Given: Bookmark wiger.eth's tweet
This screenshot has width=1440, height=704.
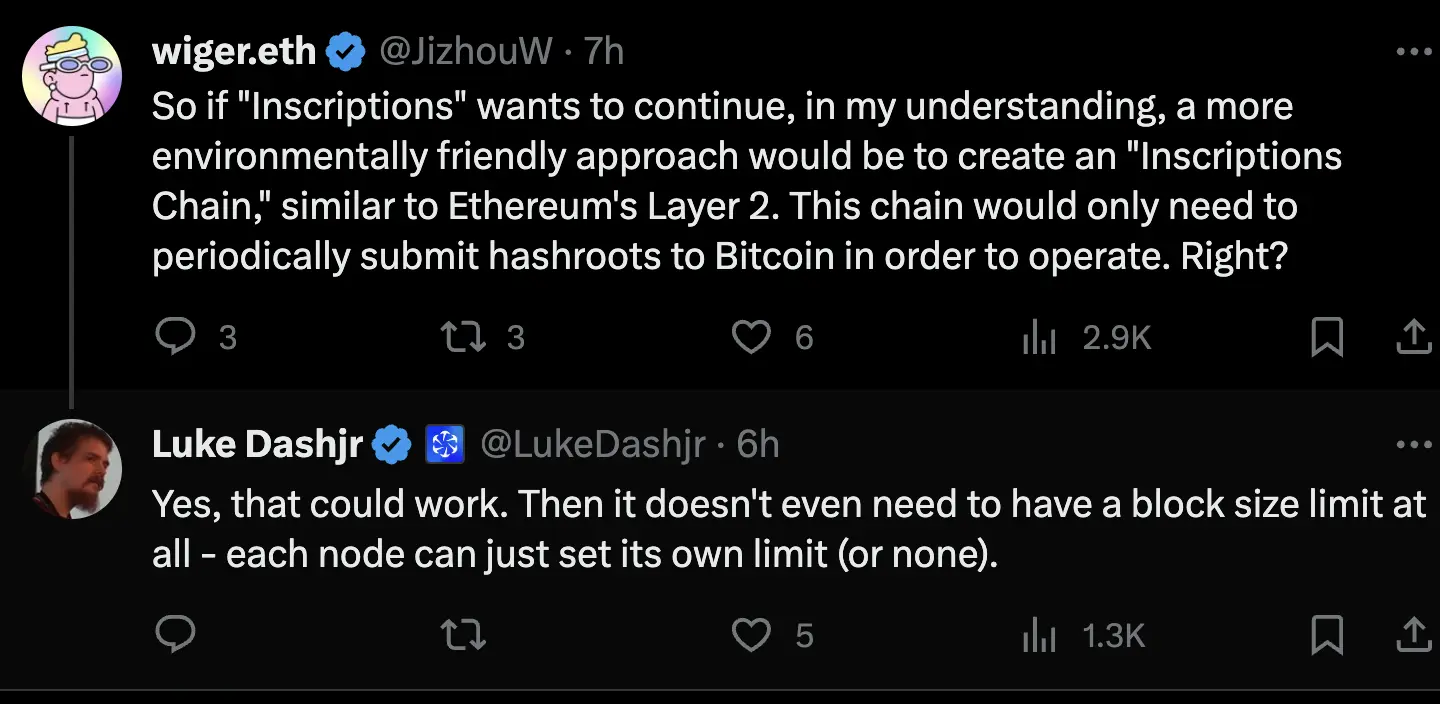Looking at the screenshot, I should tap(1327, 337).
